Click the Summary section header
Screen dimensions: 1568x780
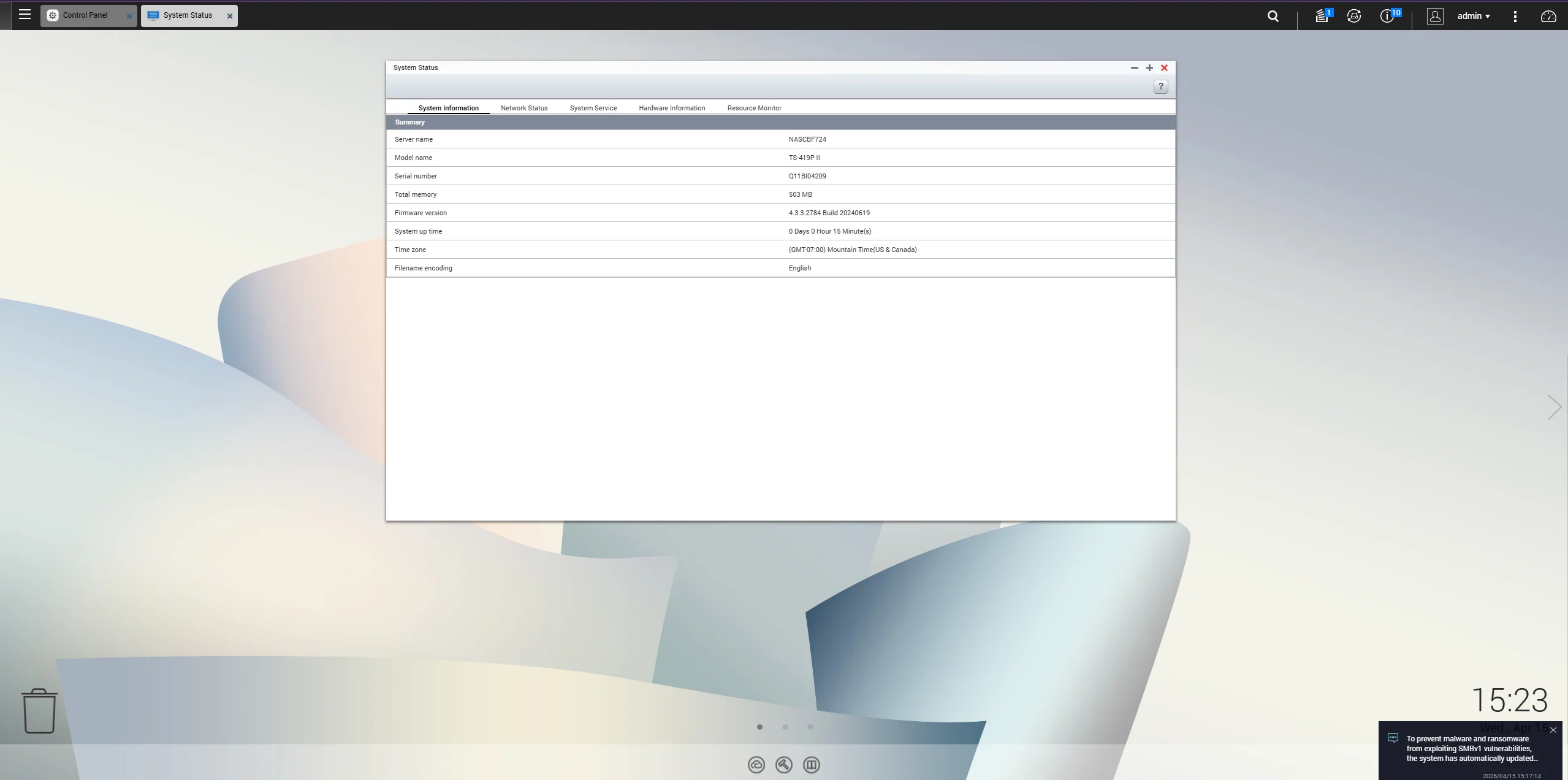(780, 122)
